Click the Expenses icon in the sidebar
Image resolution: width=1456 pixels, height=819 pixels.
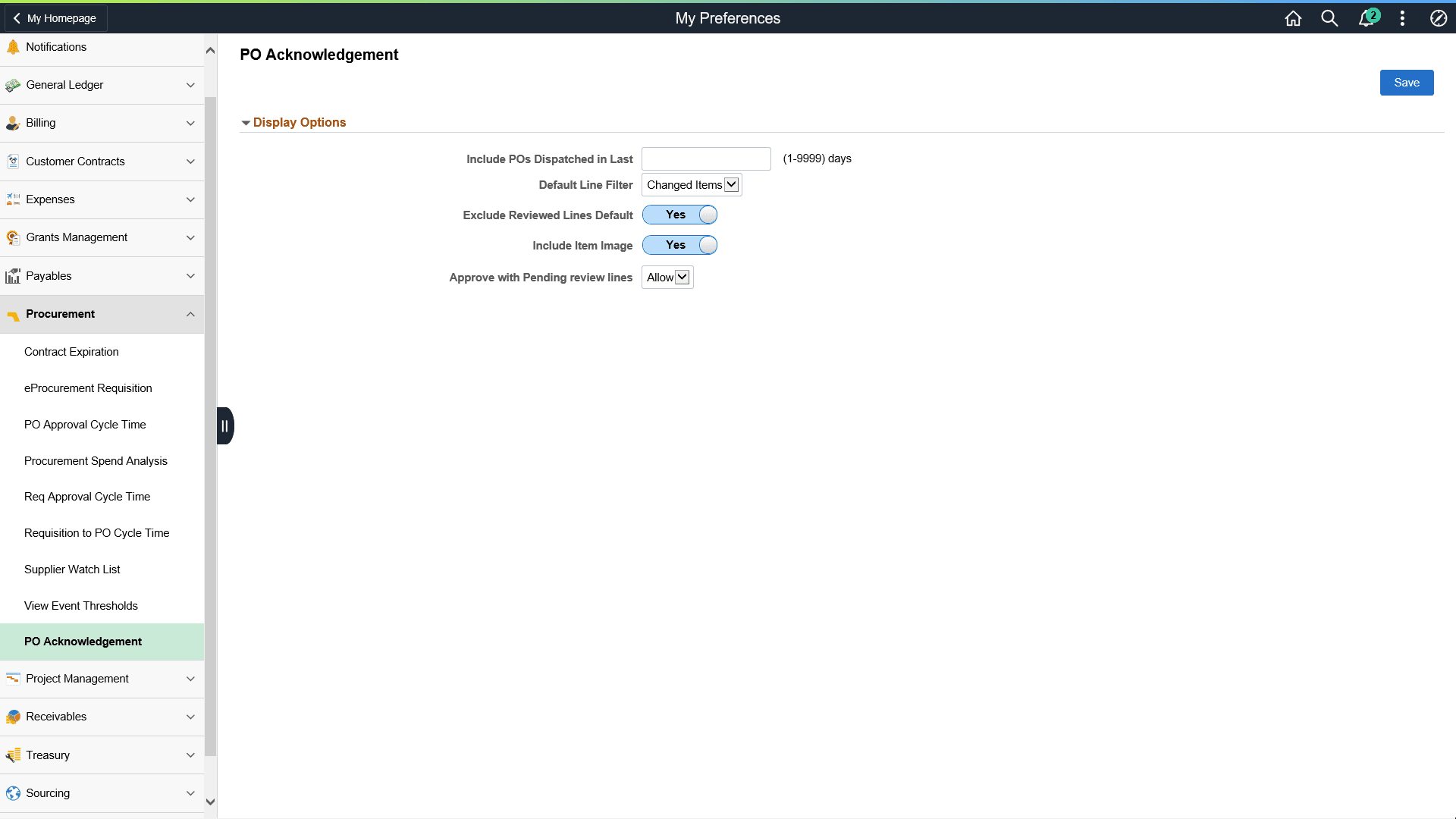point(12,199)
